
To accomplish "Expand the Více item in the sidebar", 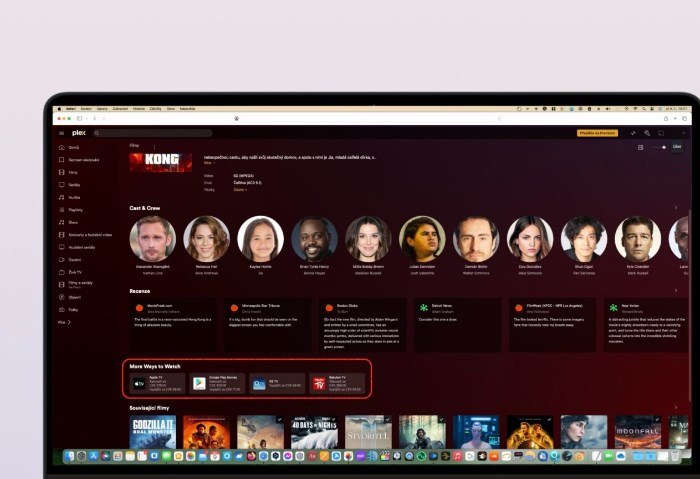I will pyautogui.click(x=63, y=322).
